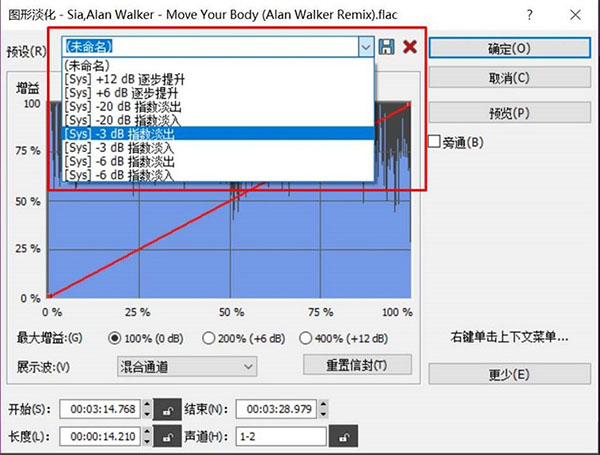The height and width of the screenshot is (455, 600).
Task: Click the red X delete preset icon
Action: pos(409,47)
